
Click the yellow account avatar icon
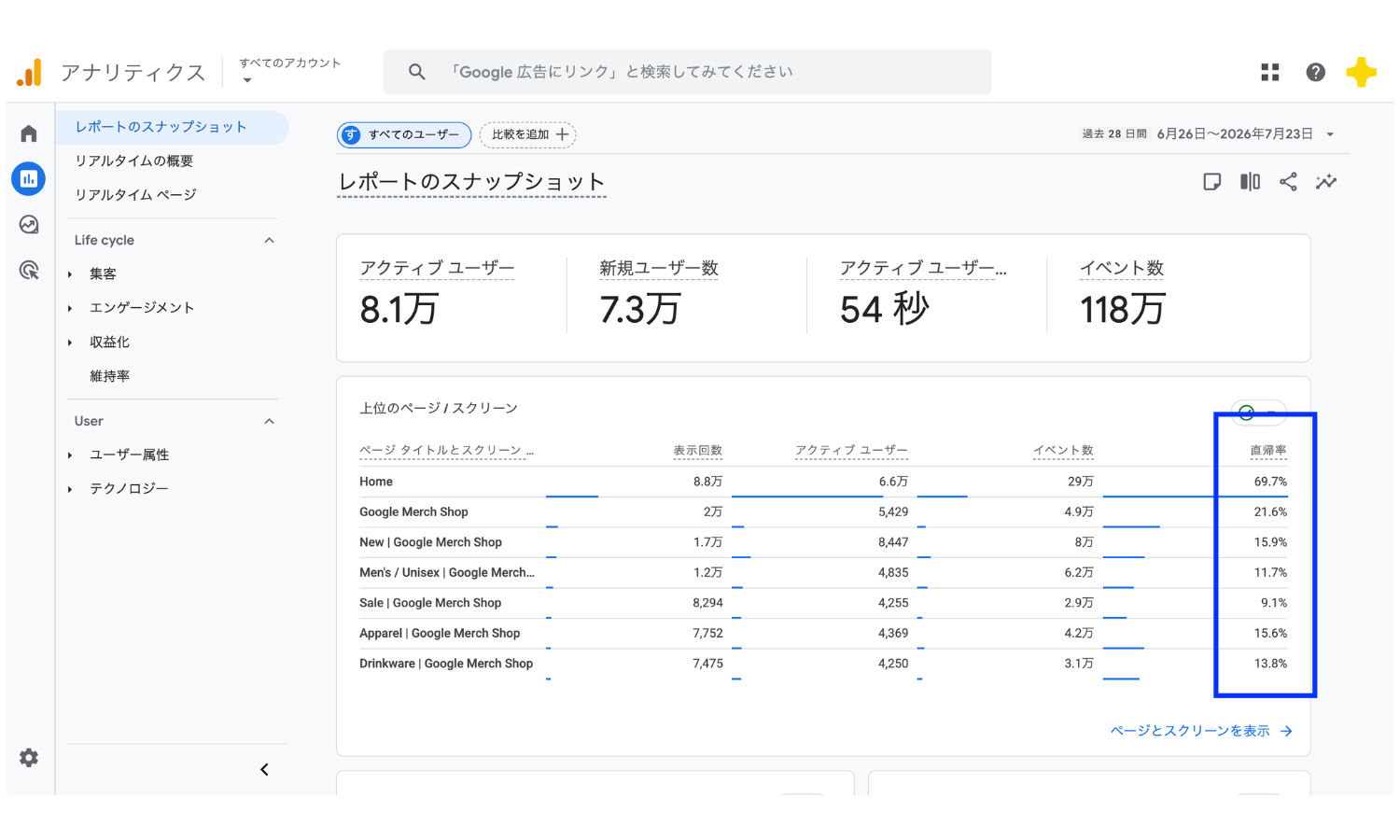click(x=1362, y=72)
